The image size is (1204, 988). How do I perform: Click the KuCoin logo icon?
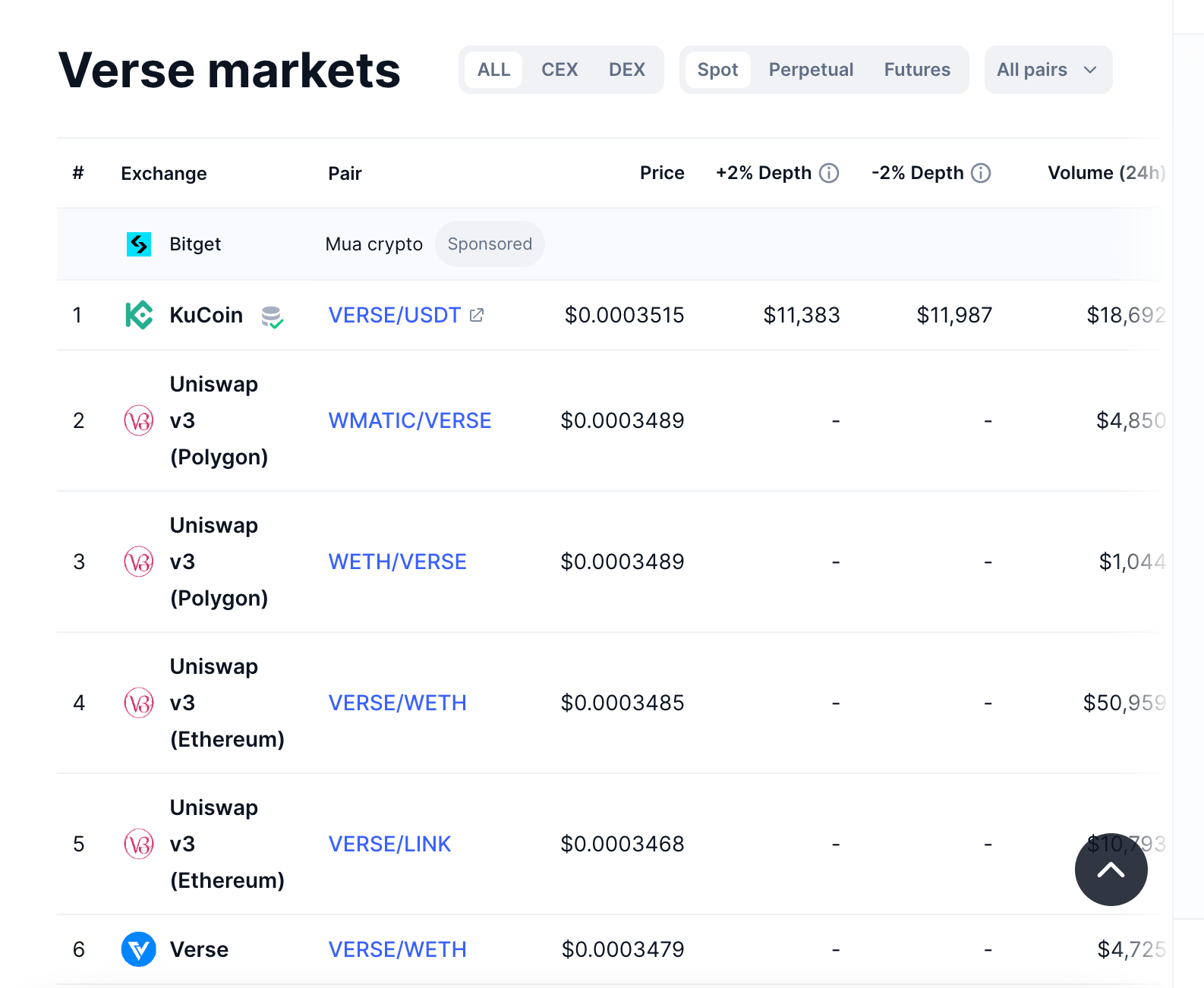(139, 315)
